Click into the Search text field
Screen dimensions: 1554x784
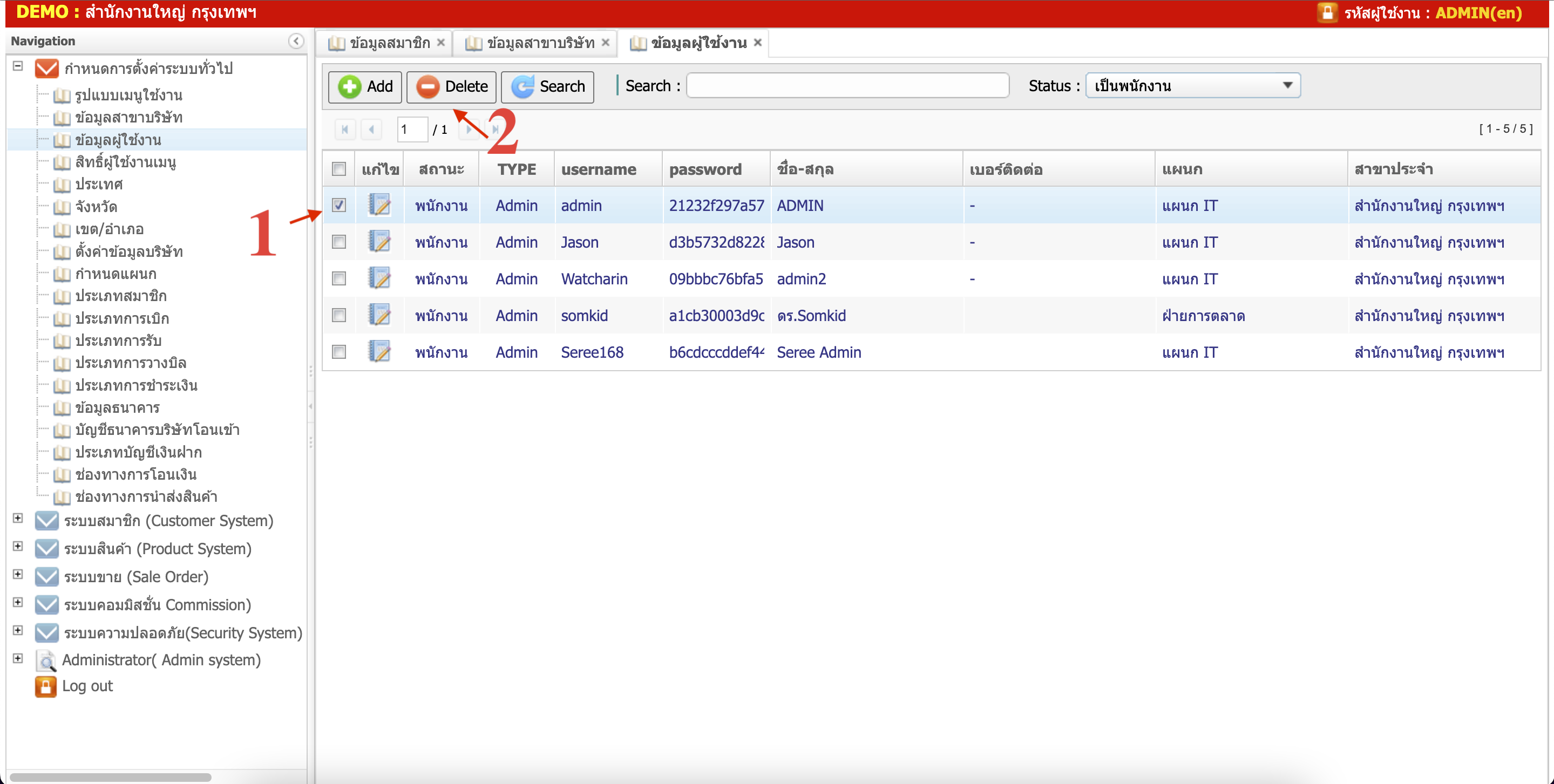tap(847, 86)
